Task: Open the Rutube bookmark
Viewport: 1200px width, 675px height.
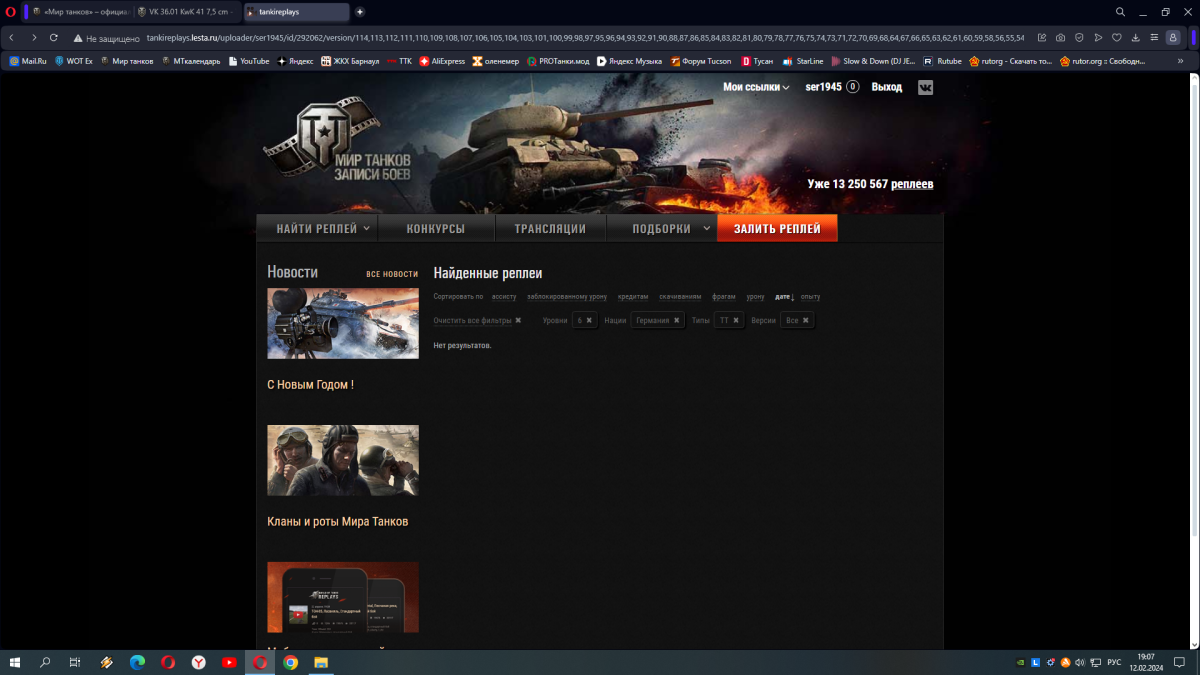Action: [943, 61]
